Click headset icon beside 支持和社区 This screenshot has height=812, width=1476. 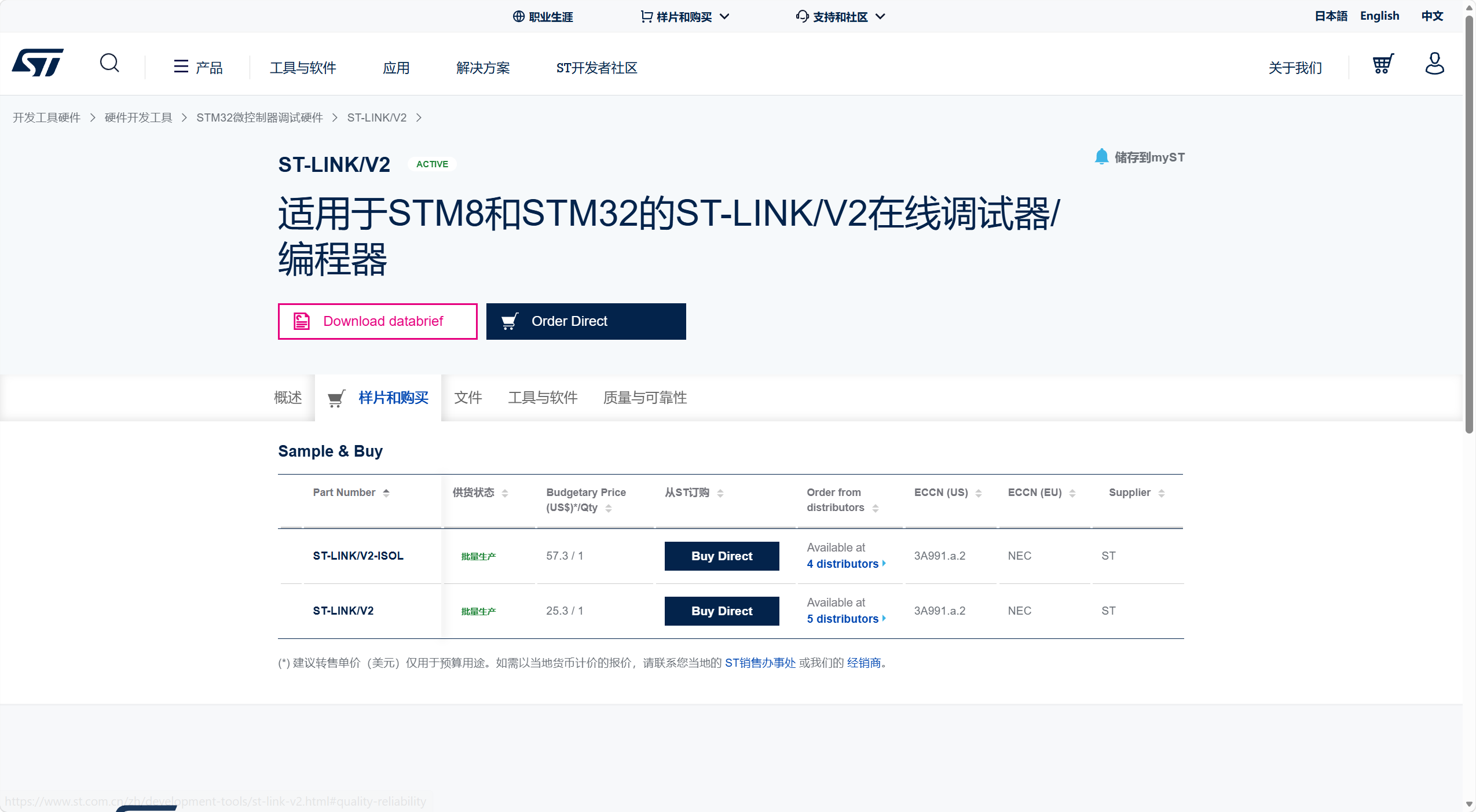(x=802, y=16)
